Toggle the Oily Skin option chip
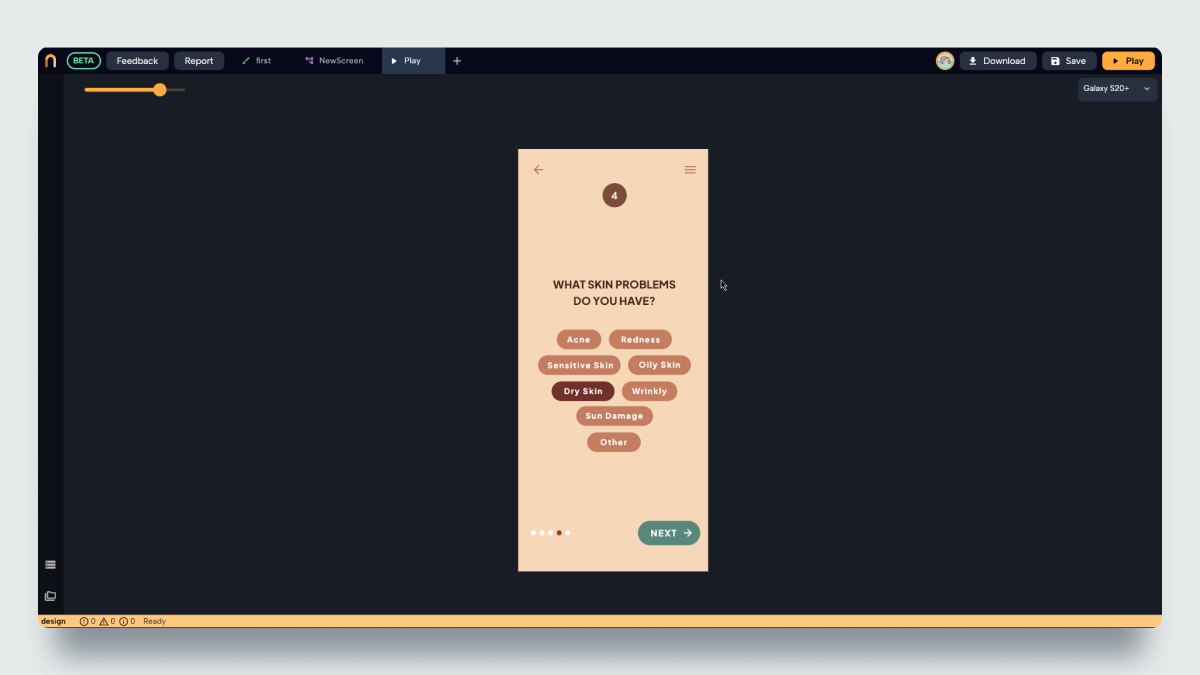The image size is (1200, 675). (659, 365)
